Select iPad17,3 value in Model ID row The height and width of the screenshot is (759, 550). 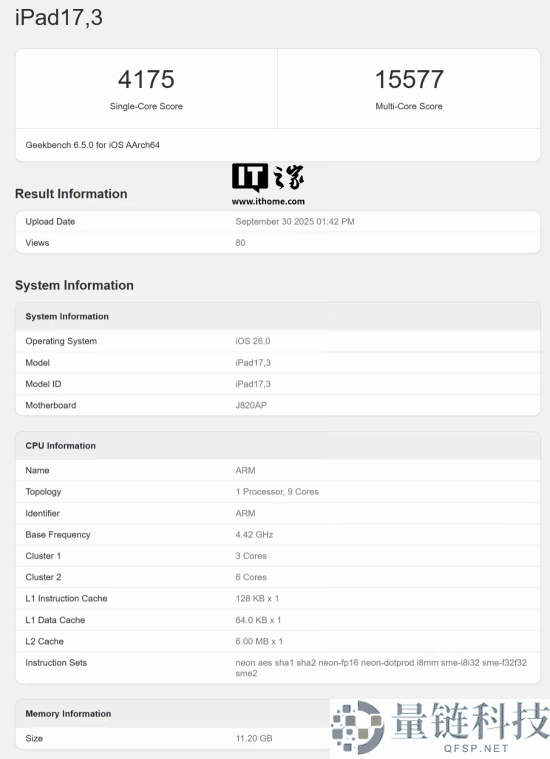(x=253, y=384)
